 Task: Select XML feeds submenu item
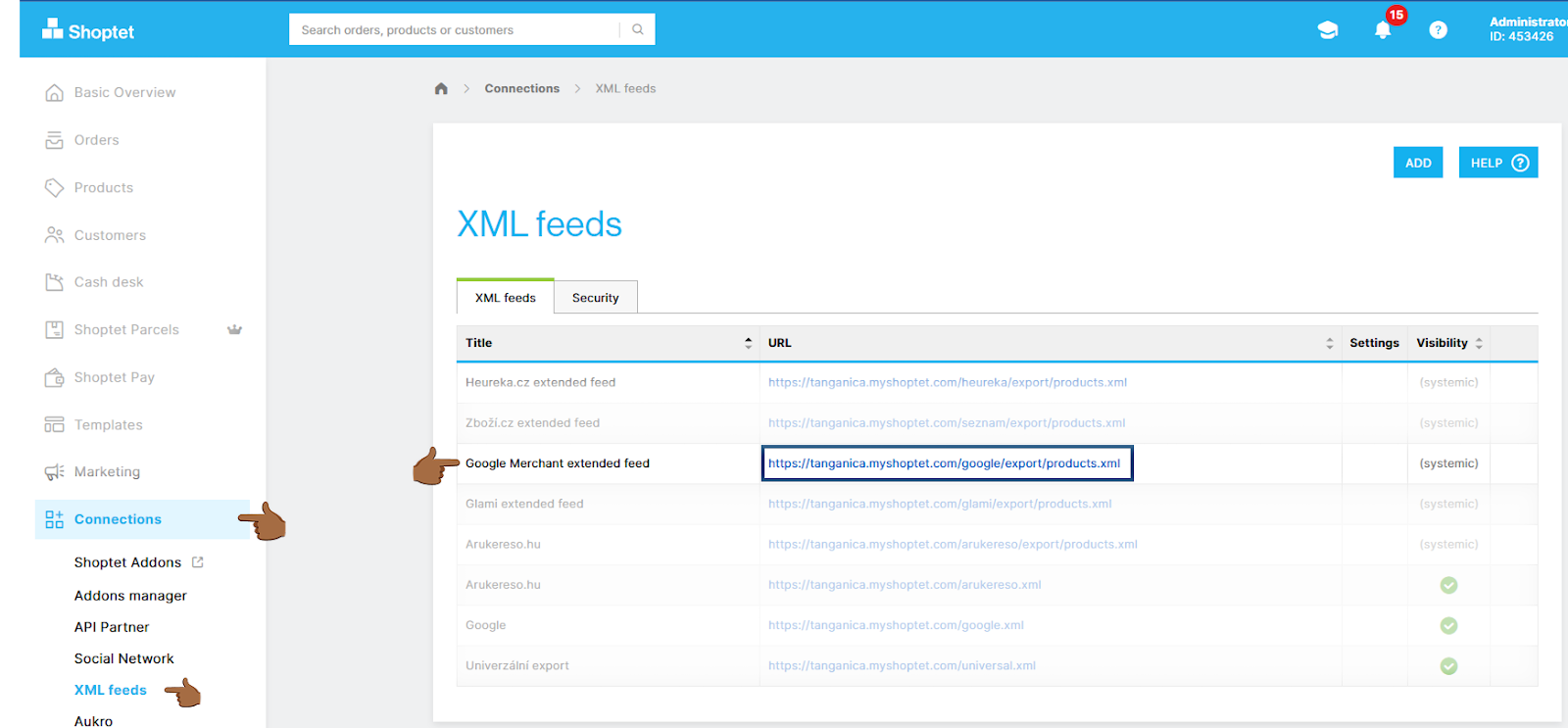pyautogui.click(x=111, y=690)
